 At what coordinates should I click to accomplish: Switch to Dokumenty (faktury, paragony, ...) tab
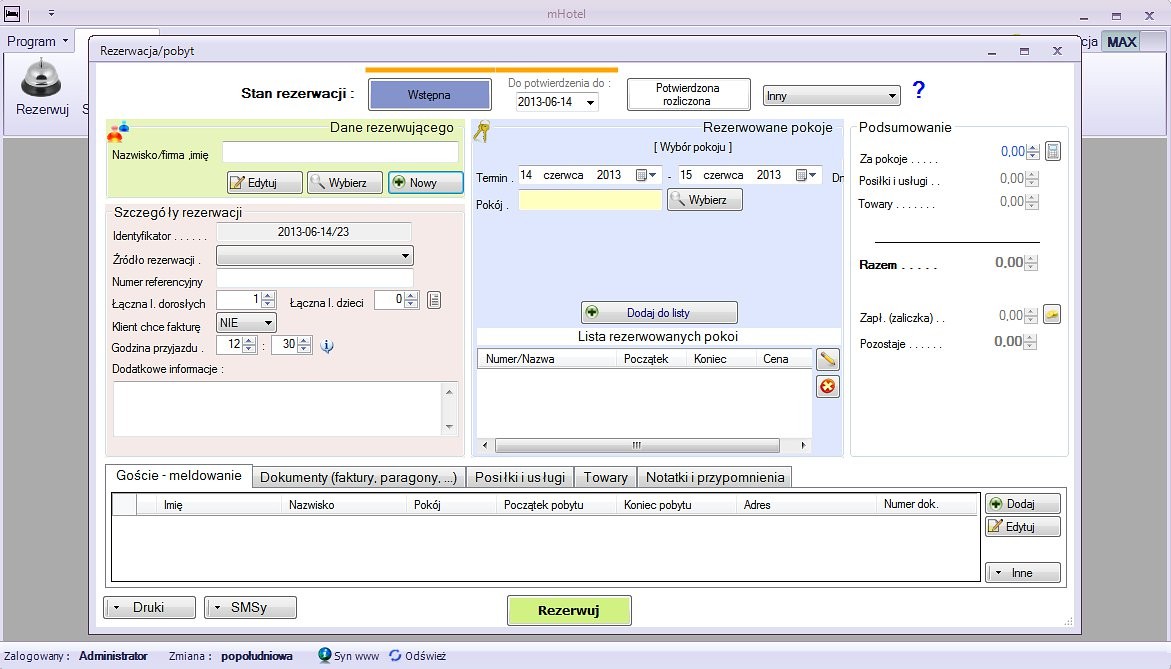pyautogui.click(x=358, y=478)
